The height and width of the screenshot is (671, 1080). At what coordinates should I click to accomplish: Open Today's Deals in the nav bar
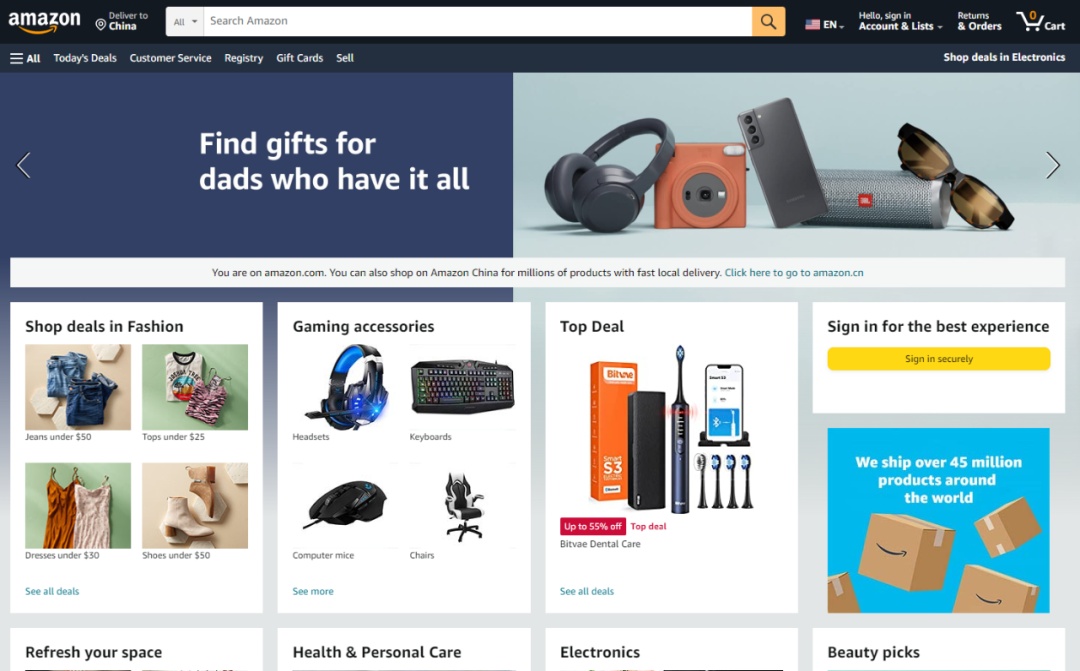pos(85,59)
